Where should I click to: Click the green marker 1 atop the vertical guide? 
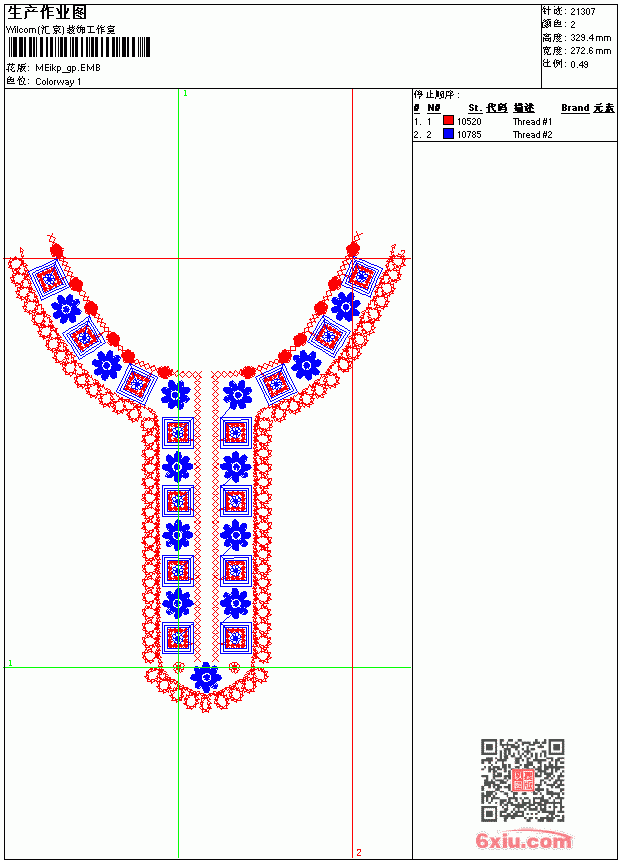(185, 94)
